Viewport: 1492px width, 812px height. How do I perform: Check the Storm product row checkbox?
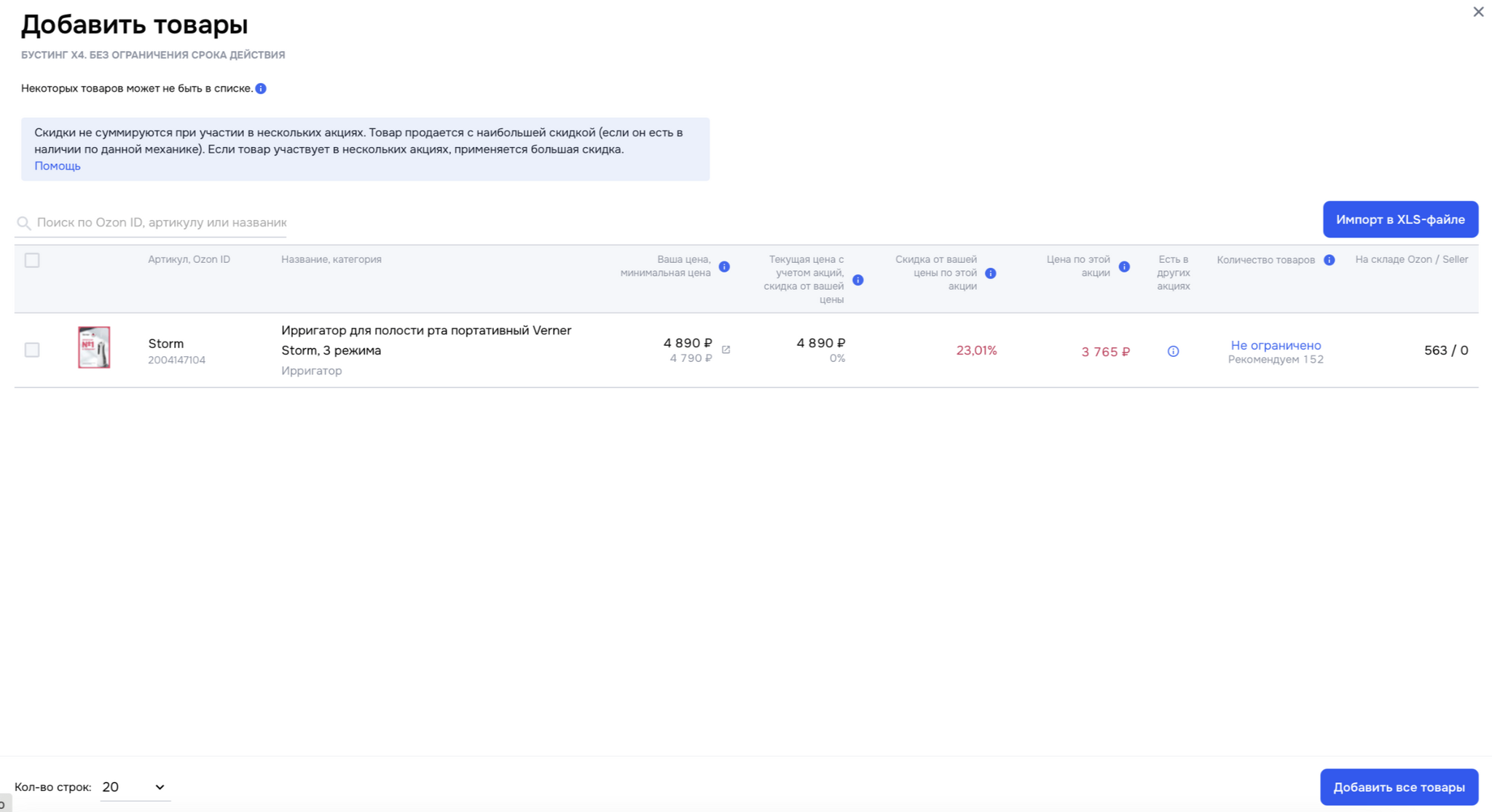point(32,350)
